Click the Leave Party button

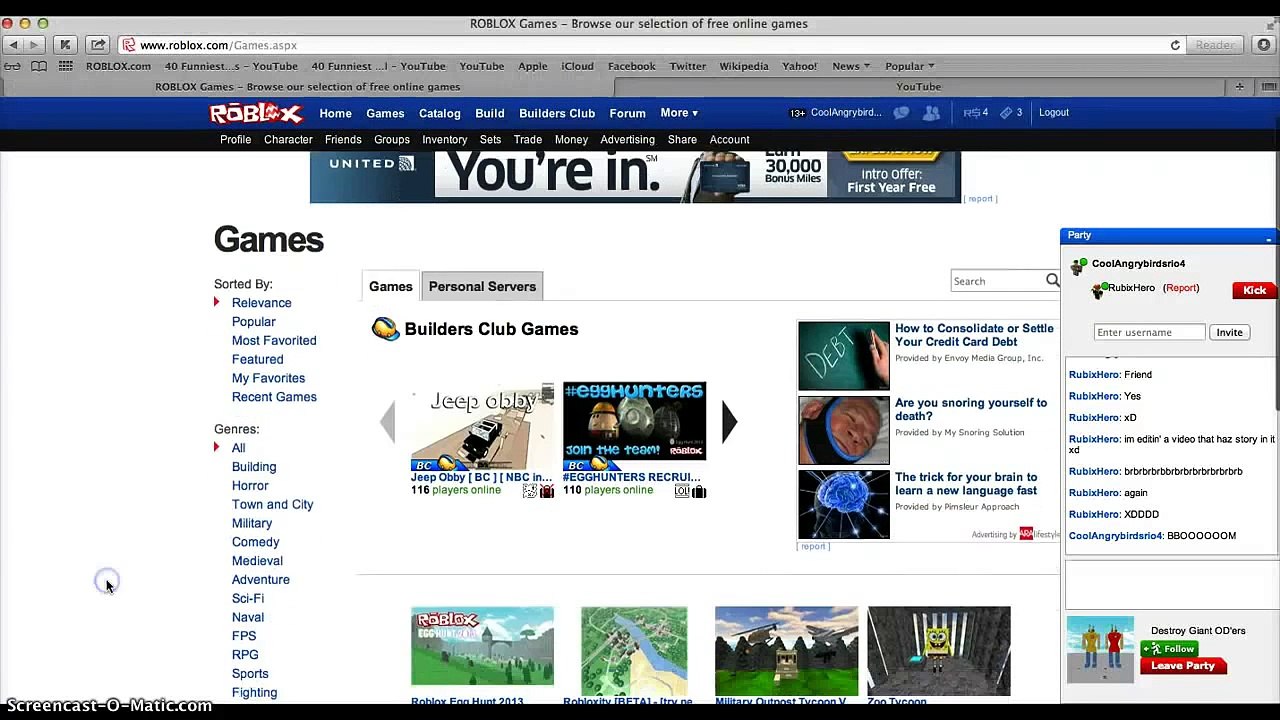coord(1183,666)
